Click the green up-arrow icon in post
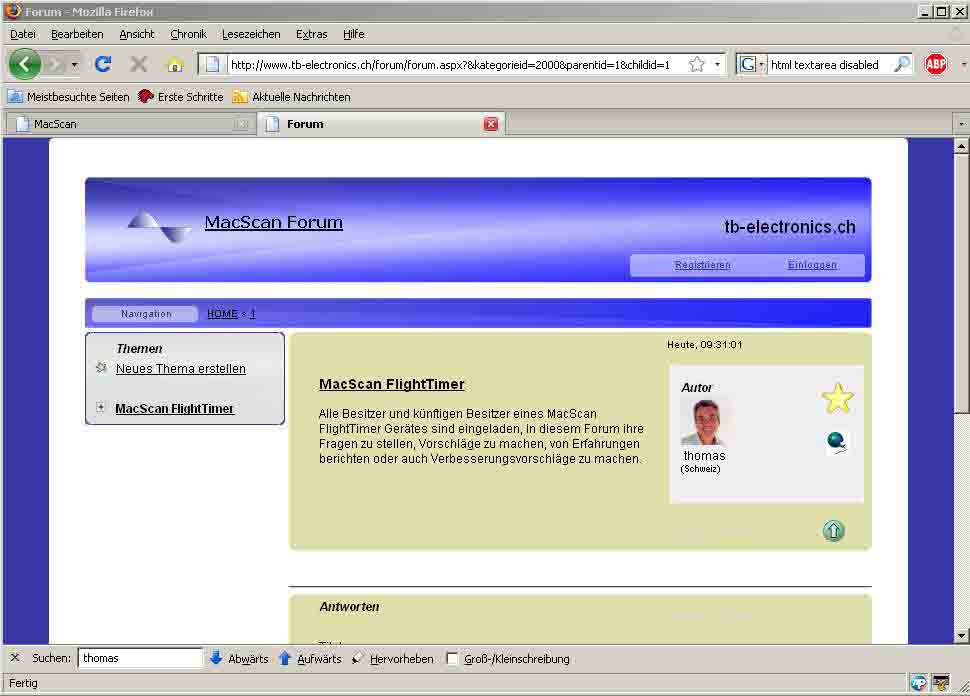This screenshot has height=696, width=970. pos(833,530)
